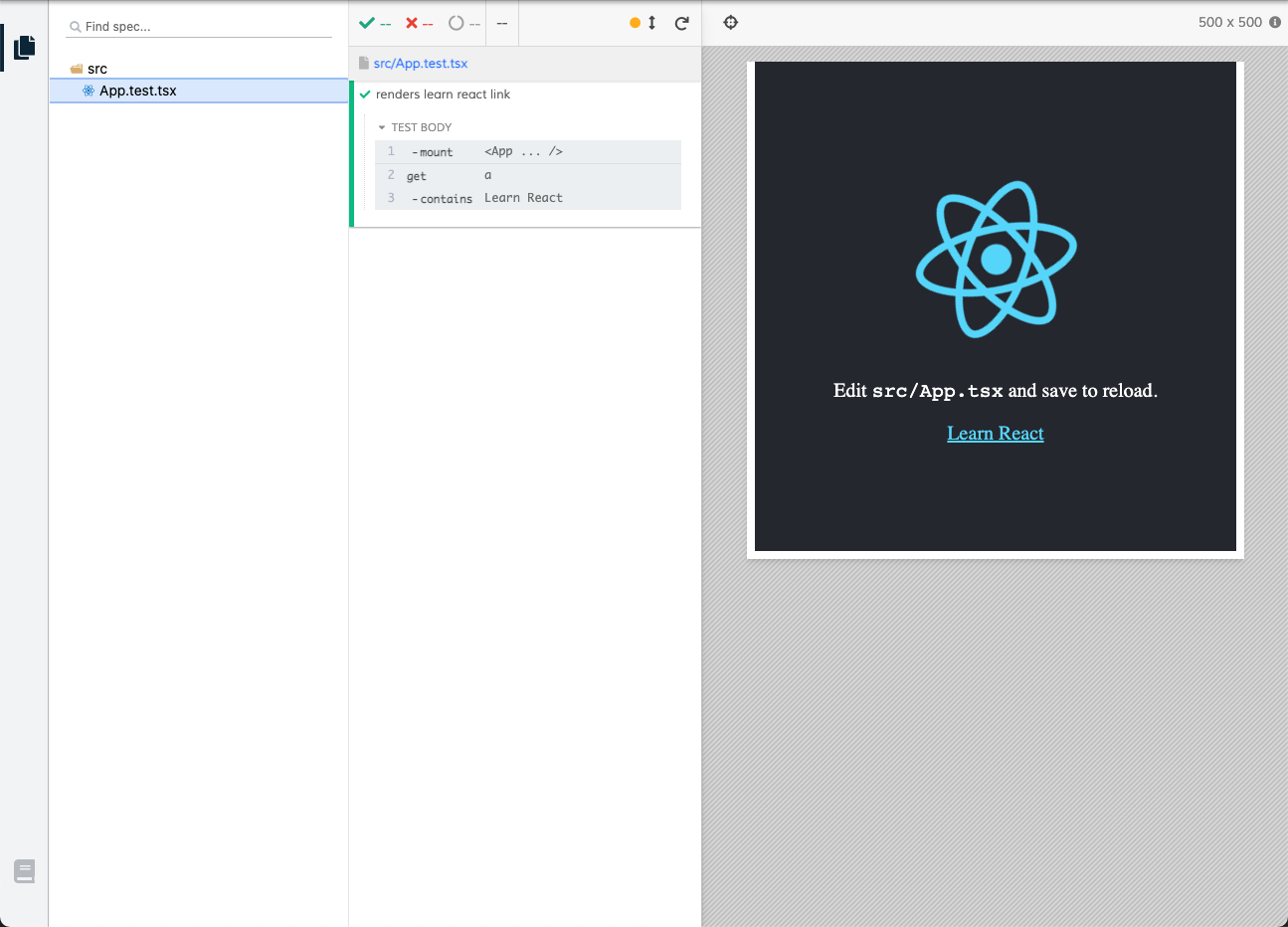Collapse the TEST BODY section
Screen dimensions: 1288x927
pyautogui.click(x=415, y=127)
